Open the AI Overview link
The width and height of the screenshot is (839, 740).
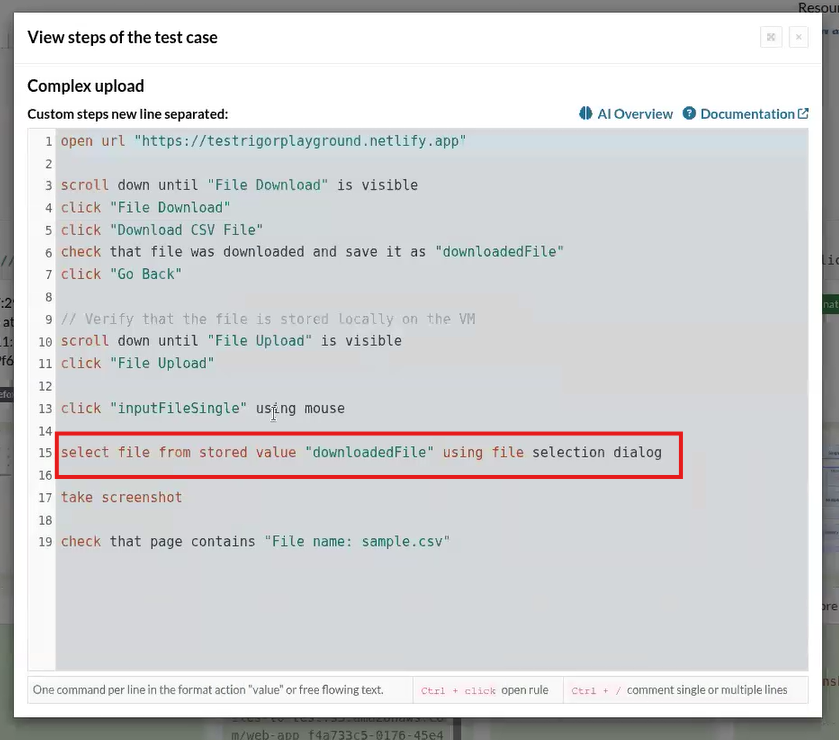point(634,114)
